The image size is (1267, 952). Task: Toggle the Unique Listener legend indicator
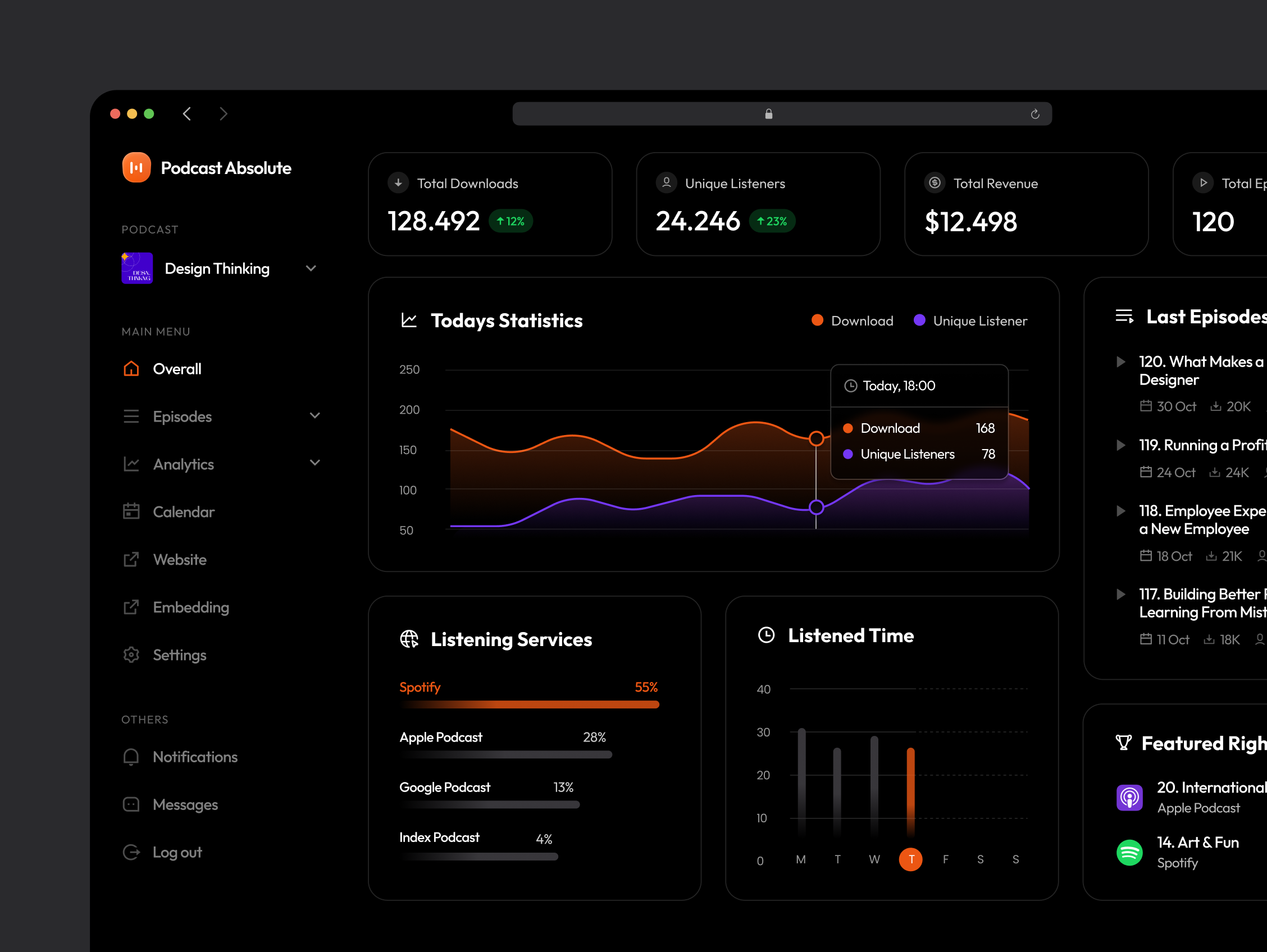(919, 321)
